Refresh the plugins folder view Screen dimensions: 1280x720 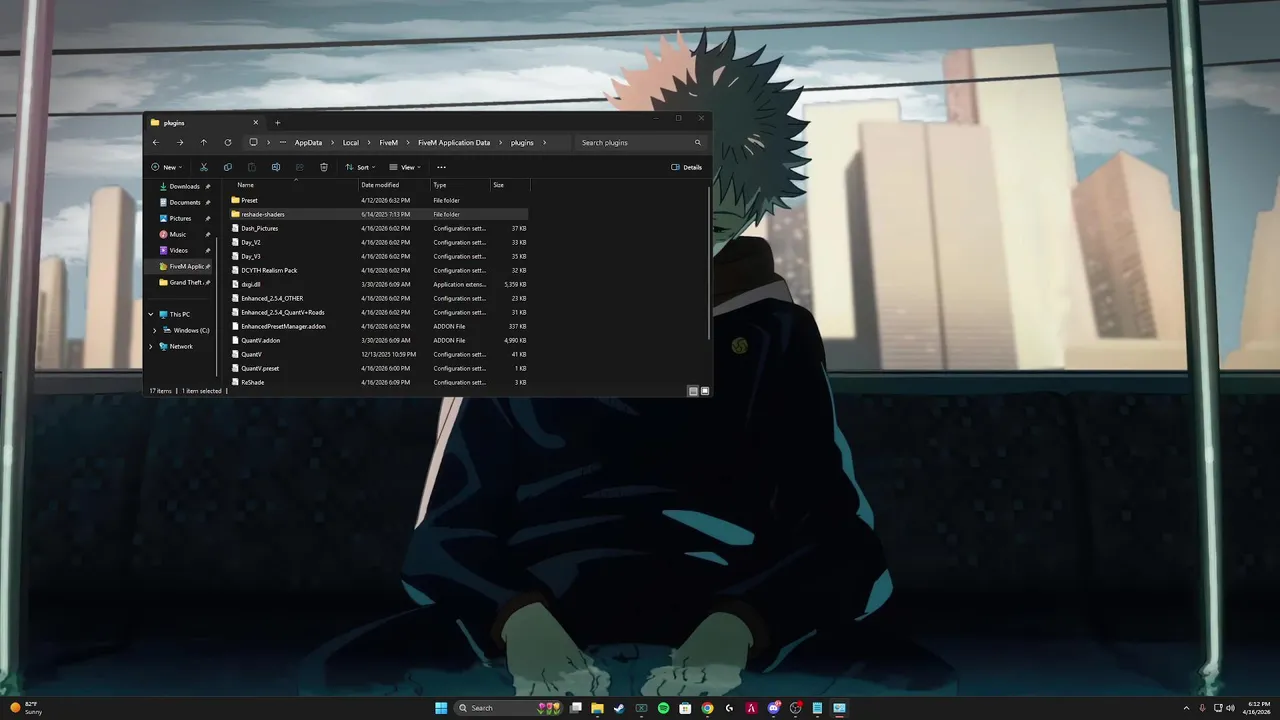coord(228,142)
